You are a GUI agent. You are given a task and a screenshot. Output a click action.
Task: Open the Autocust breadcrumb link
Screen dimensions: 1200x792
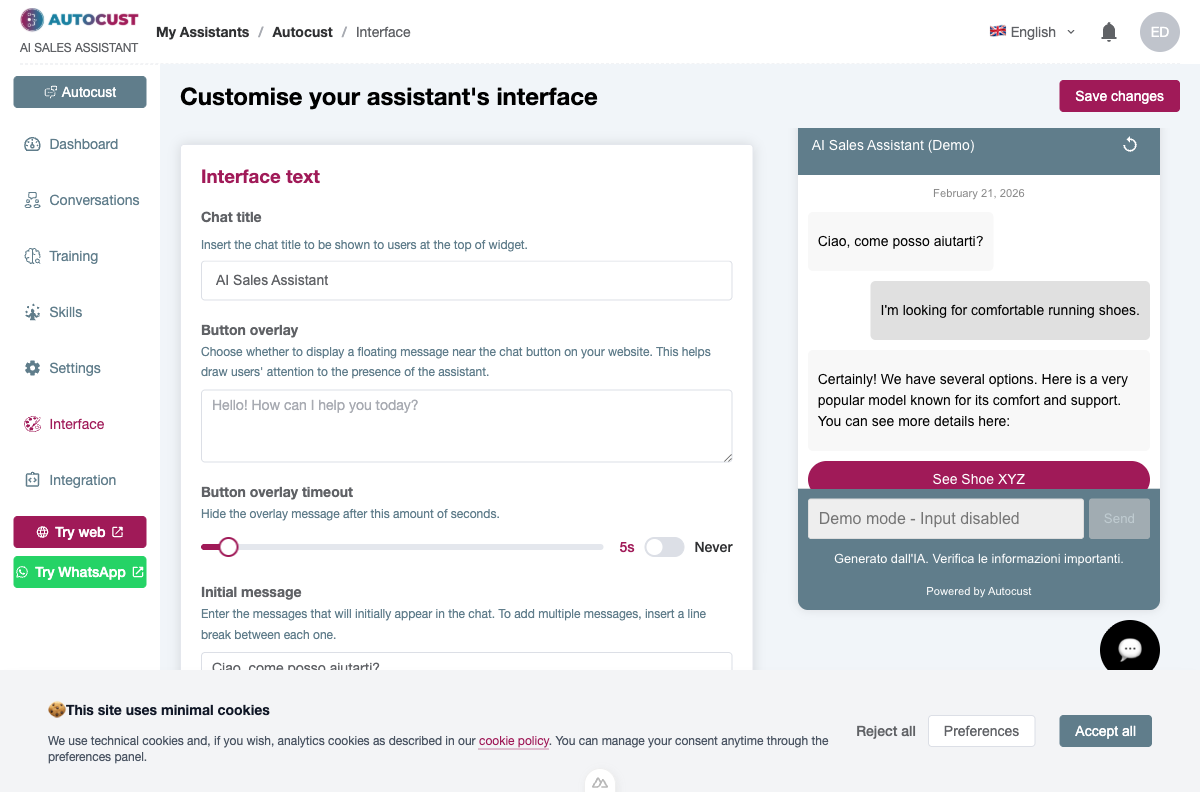tap(302, 32)
